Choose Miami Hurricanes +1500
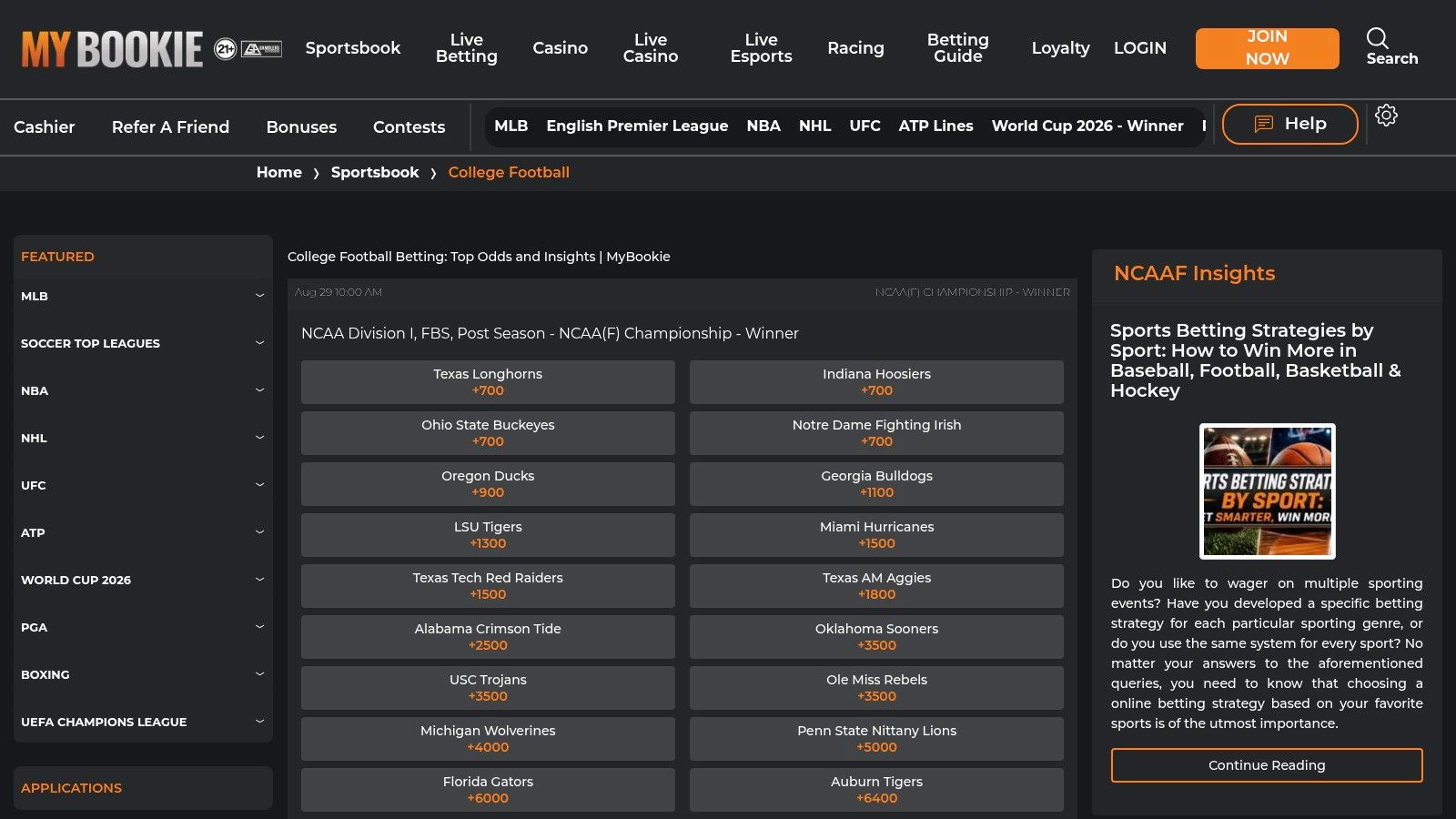1456x819 pixels. 876,535
